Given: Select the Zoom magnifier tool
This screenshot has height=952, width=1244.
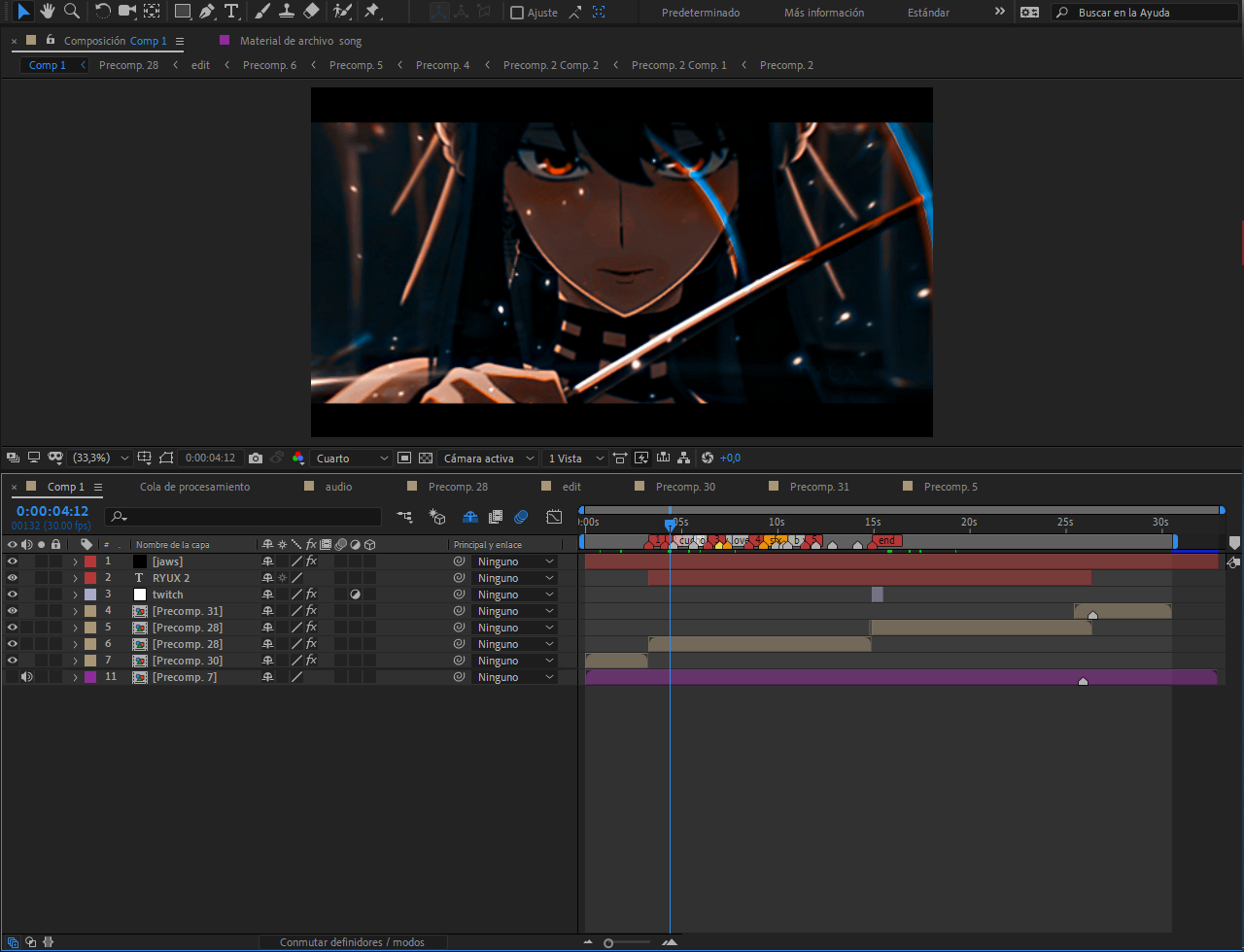Looking at the screenshot, I should pos(71,12).
